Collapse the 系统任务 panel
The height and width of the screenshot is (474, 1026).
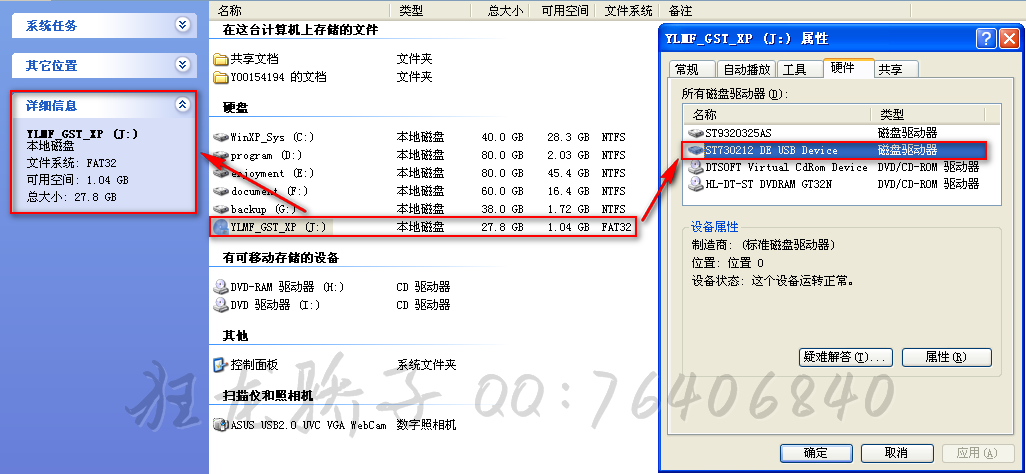(183, 26)
